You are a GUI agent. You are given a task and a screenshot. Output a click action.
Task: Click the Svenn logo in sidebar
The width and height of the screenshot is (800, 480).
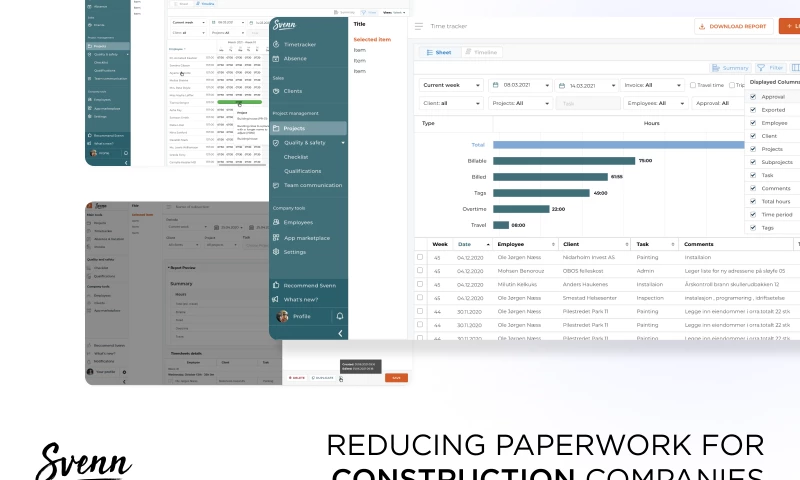coord(284,24)
